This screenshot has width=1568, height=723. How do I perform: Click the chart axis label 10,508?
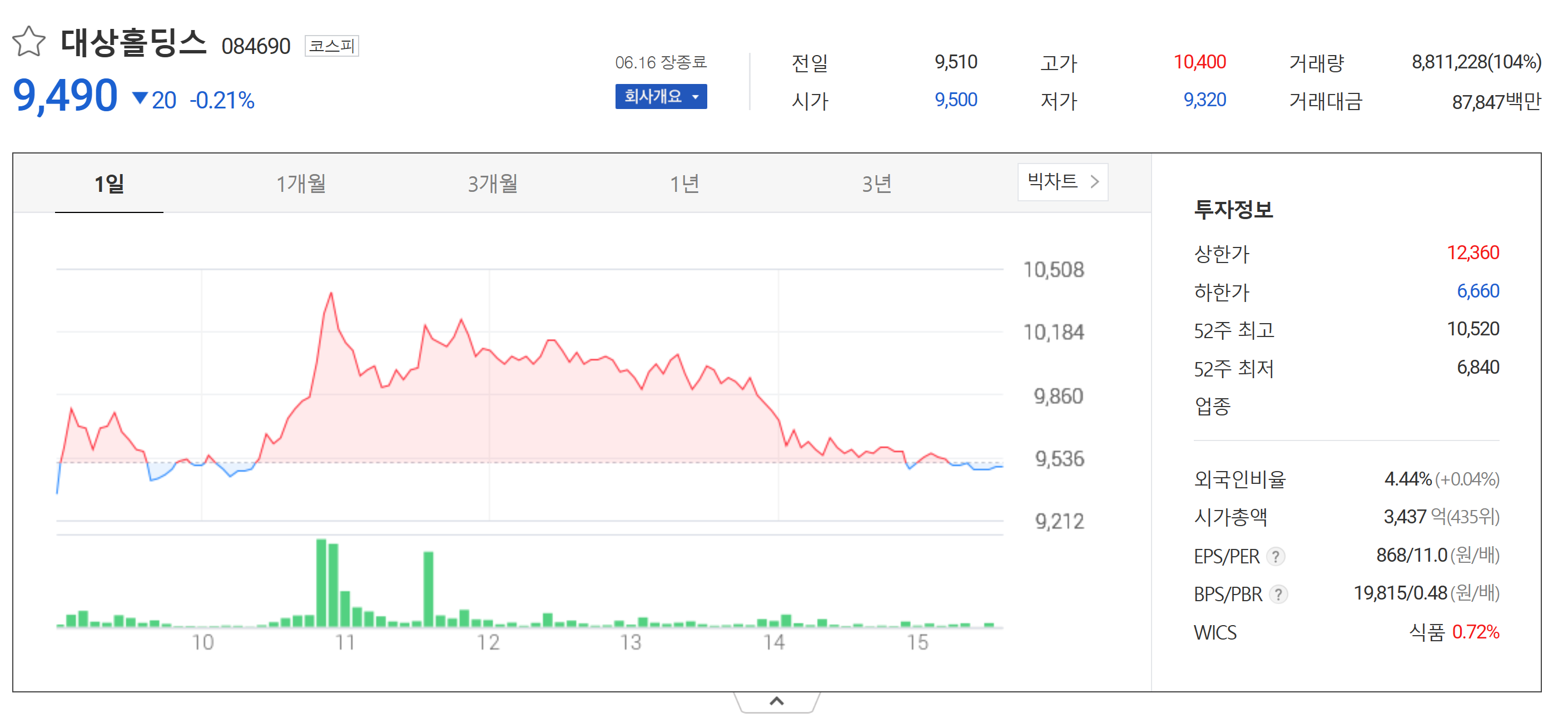[1054, 270]
